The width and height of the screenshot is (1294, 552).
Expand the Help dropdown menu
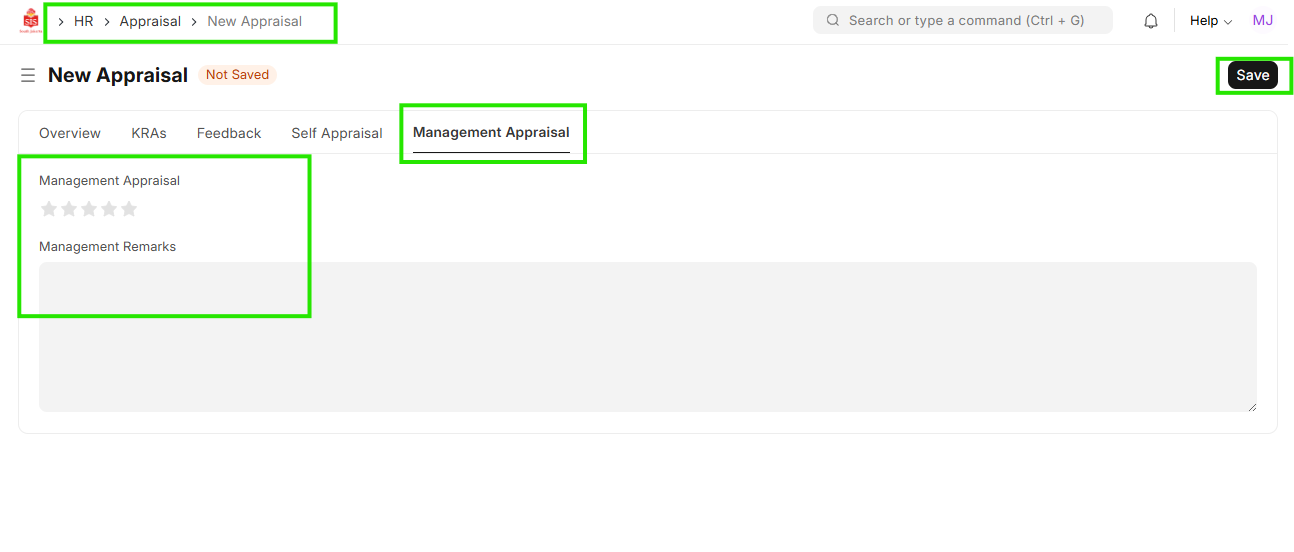[x=1210, y=21]
